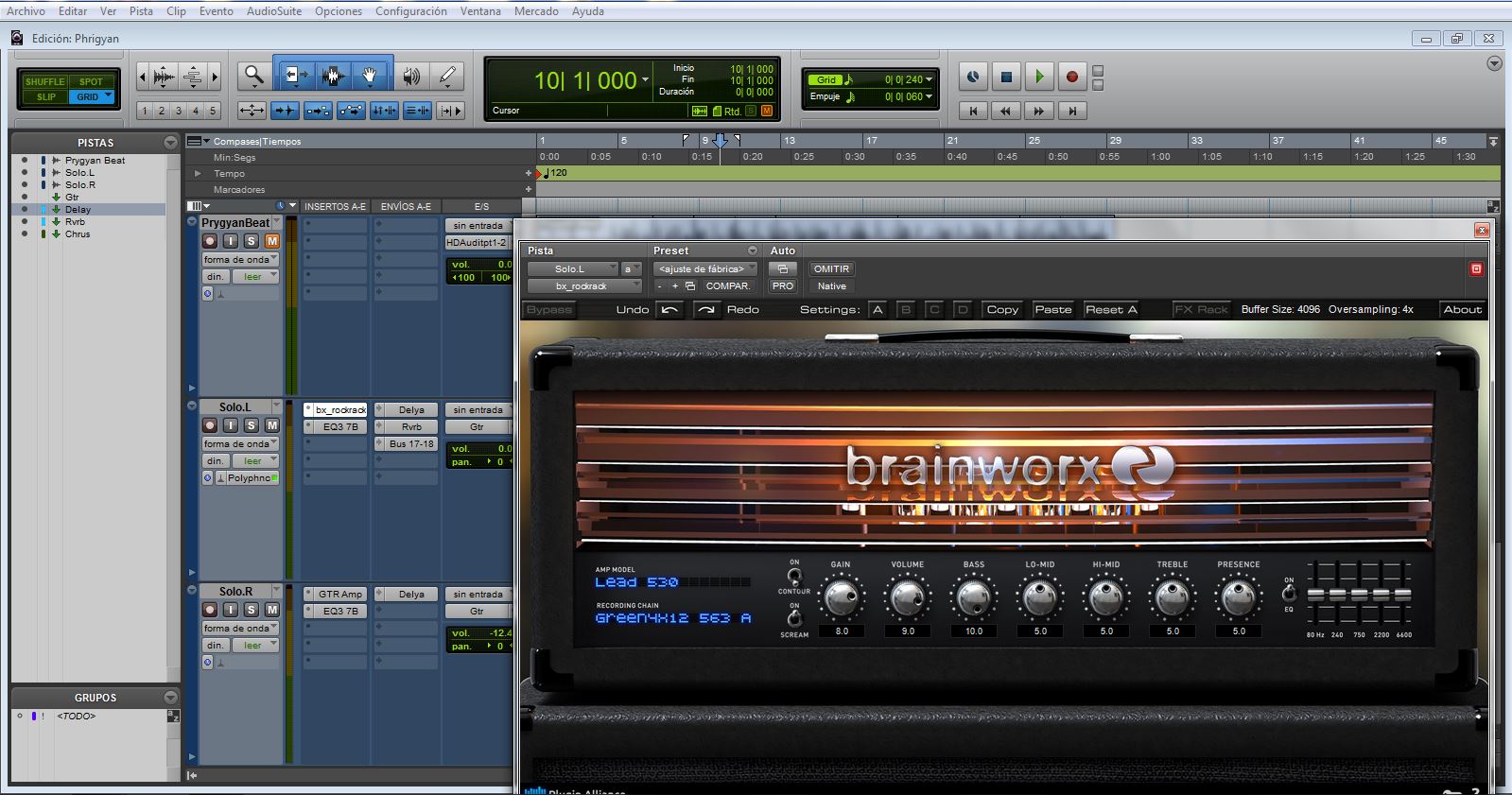The height and width of the screenshot is (795, 1512).
Task: Solo the Solo.L track
Action: pos(252,425)
